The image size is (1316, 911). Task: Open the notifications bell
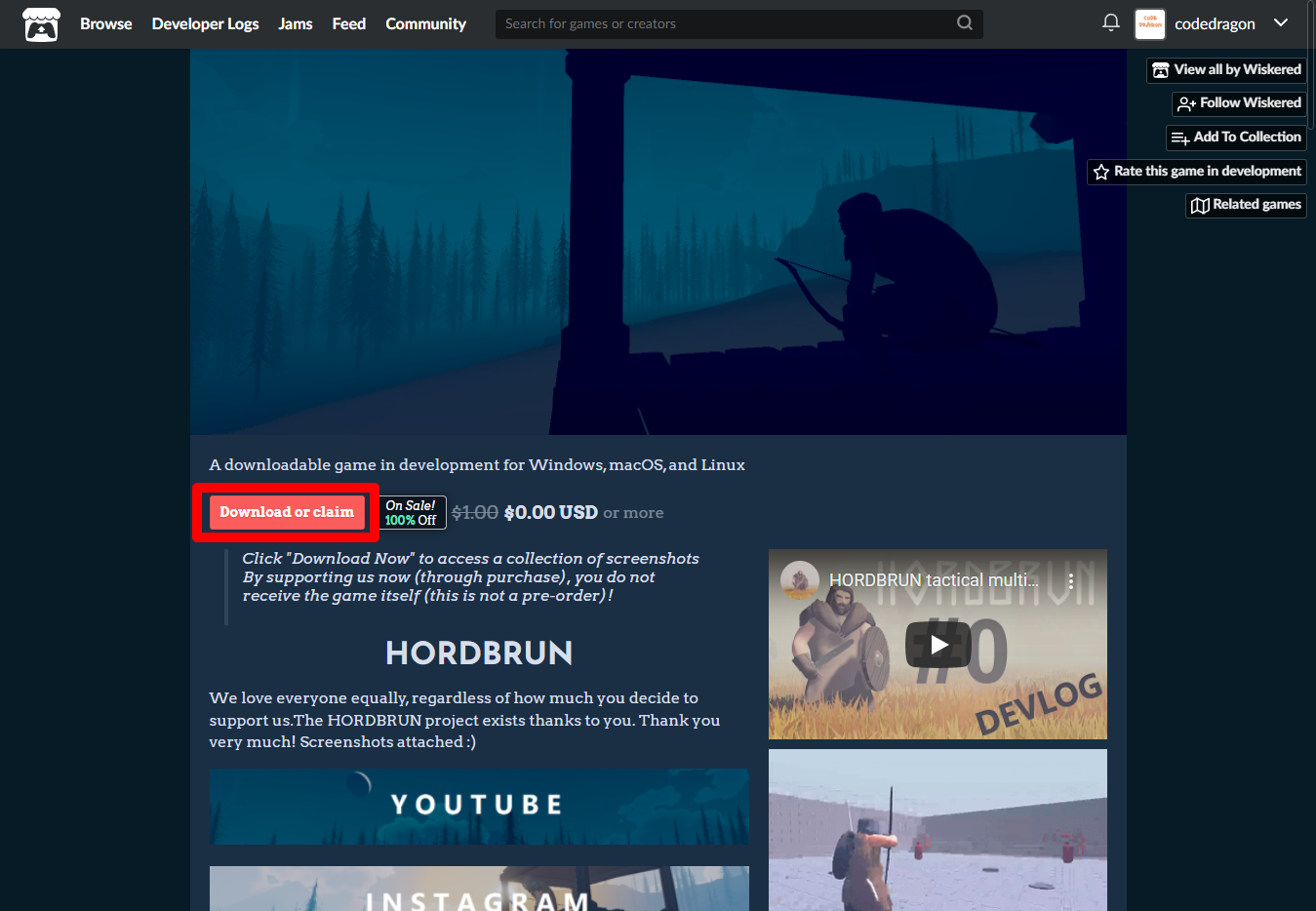pos(1110,22)
